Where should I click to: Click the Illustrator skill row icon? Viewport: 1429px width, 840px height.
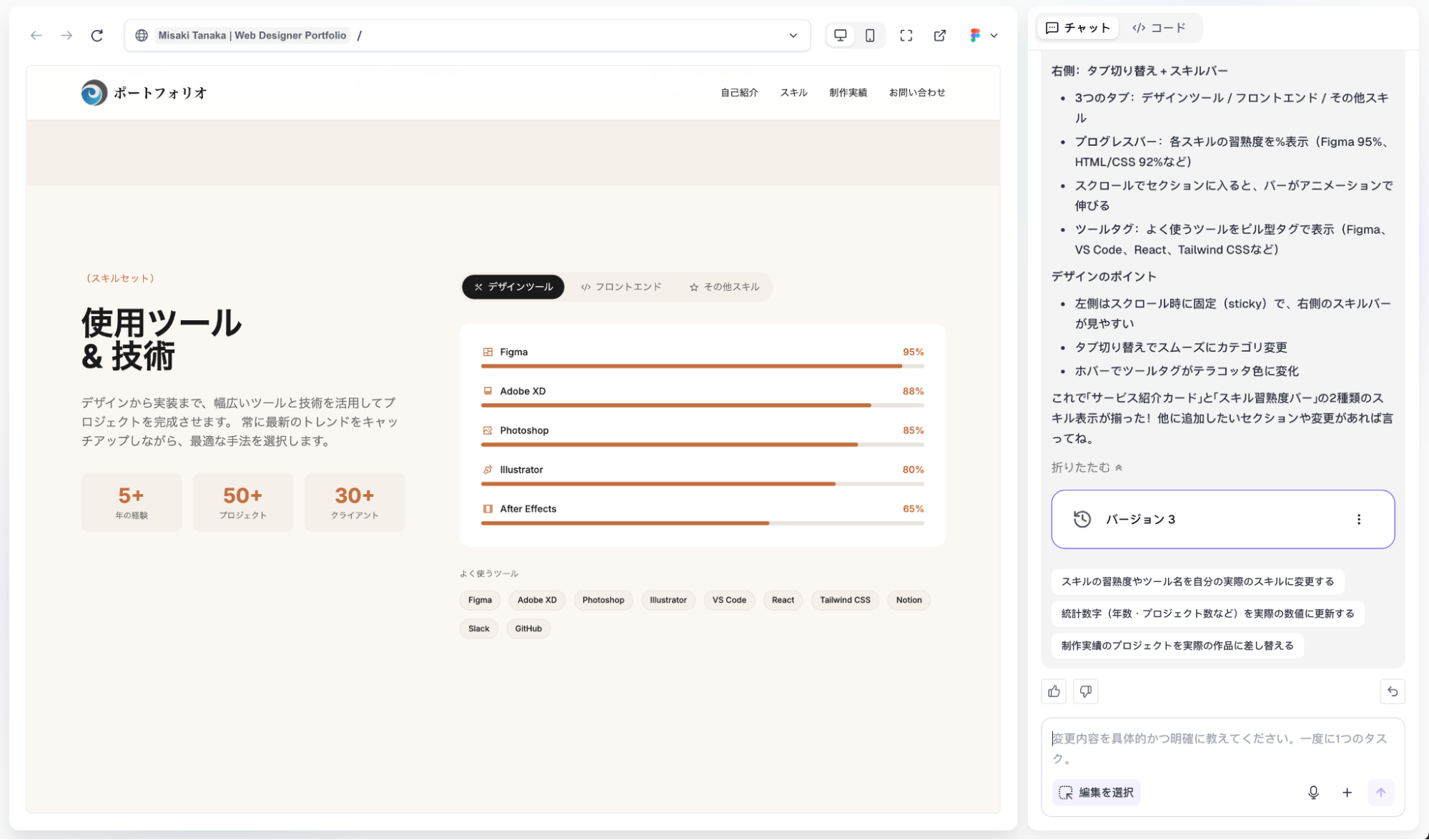pos(488,470)
